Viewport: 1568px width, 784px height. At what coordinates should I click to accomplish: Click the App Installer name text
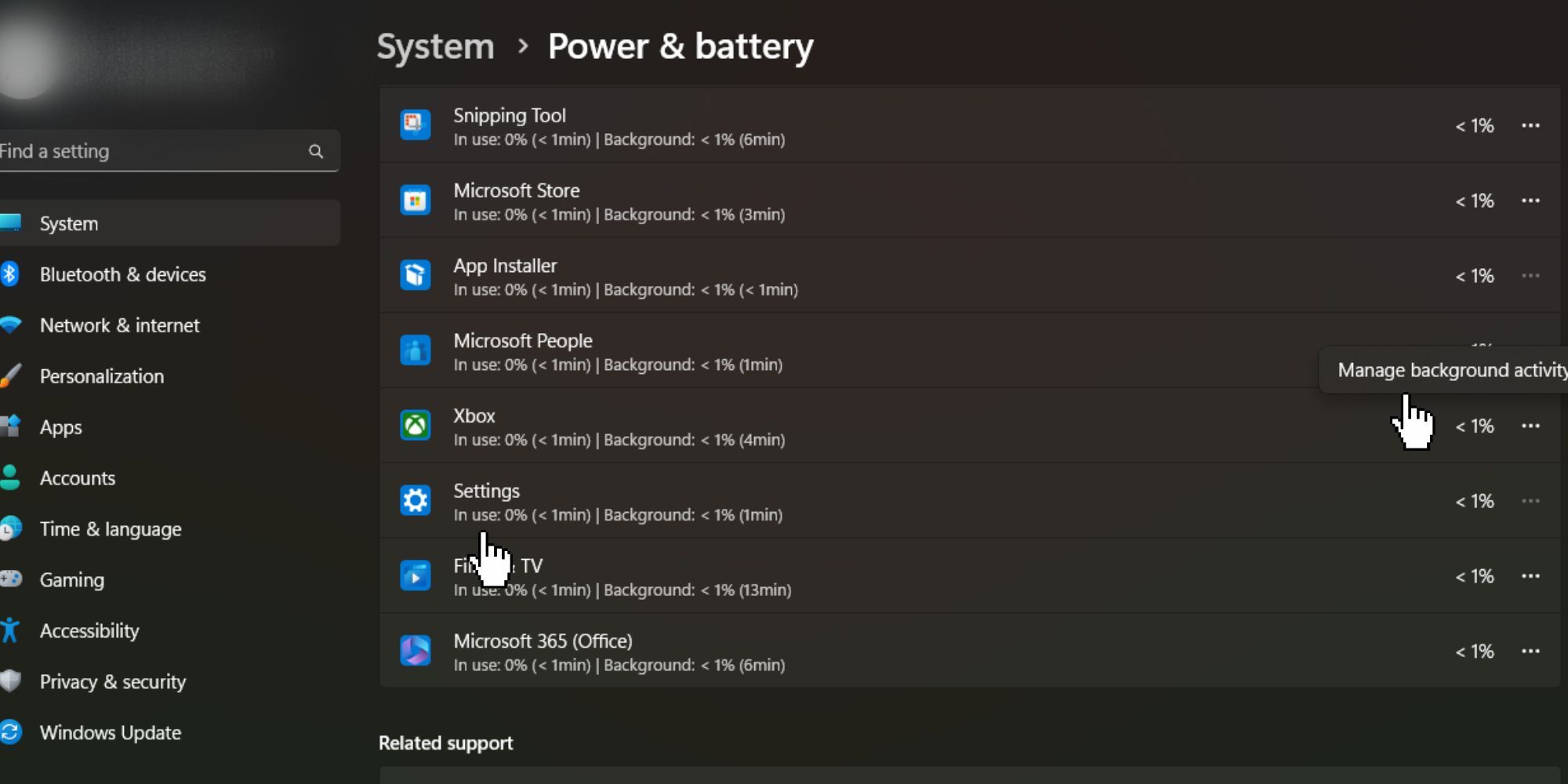tap(505, 266)
